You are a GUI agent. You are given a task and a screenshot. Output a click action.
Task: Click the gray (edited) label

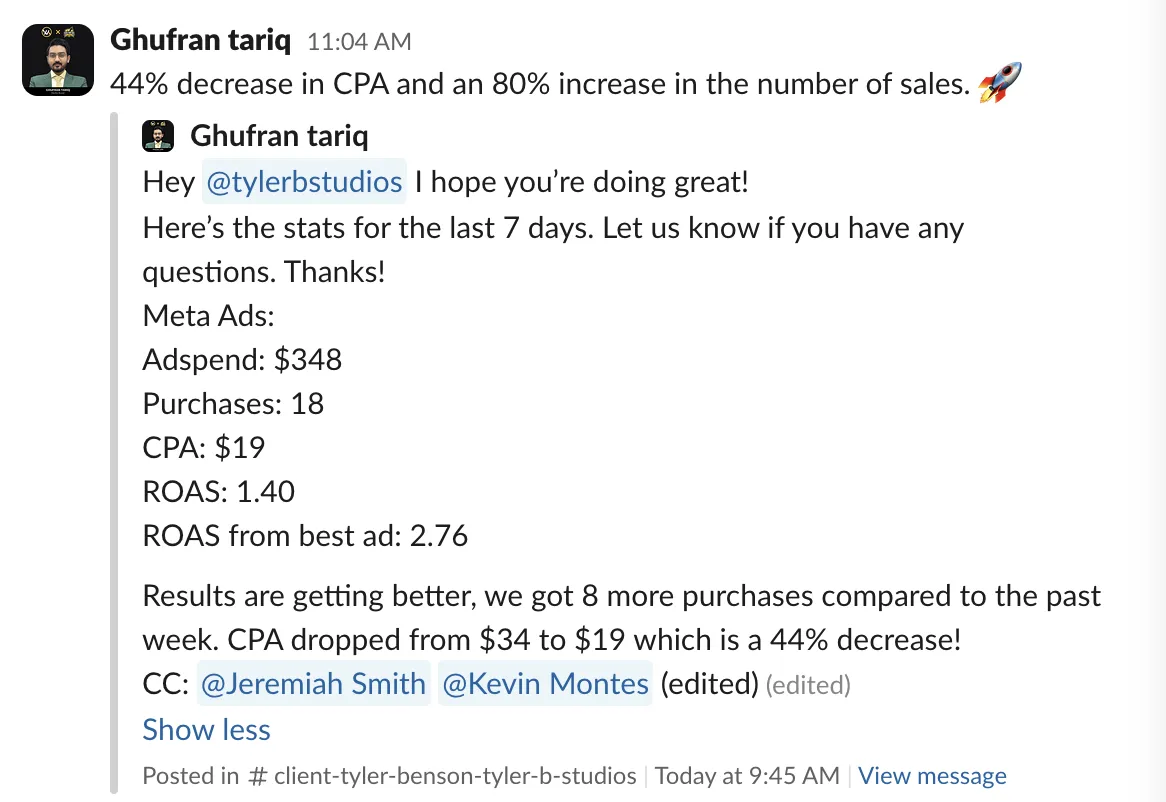[808, 685]
